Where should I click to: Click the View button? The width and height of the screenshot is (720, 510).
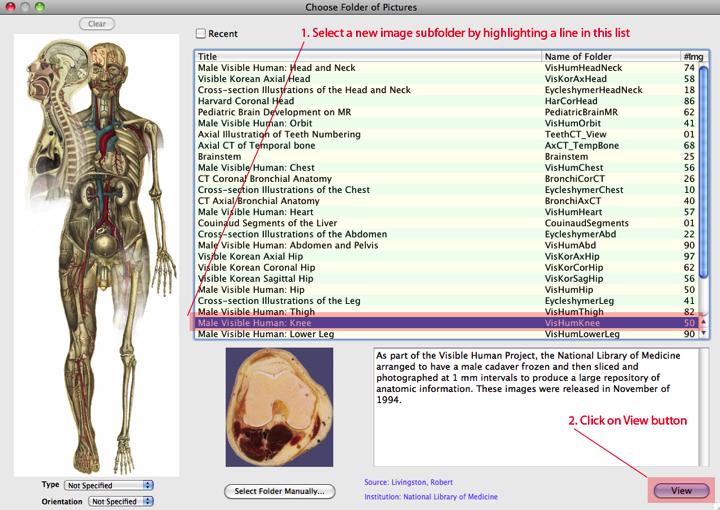[681, 491]
